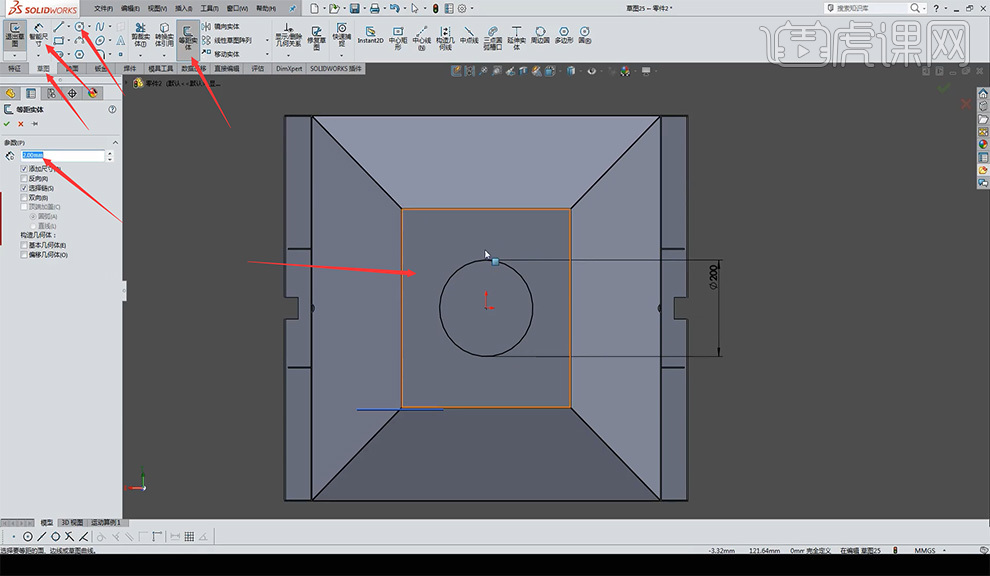The width and height of the screenshot is (990, 576).
Task: Select the 等距实体 Offset Entities tool
Action: [x=187, y=36]
